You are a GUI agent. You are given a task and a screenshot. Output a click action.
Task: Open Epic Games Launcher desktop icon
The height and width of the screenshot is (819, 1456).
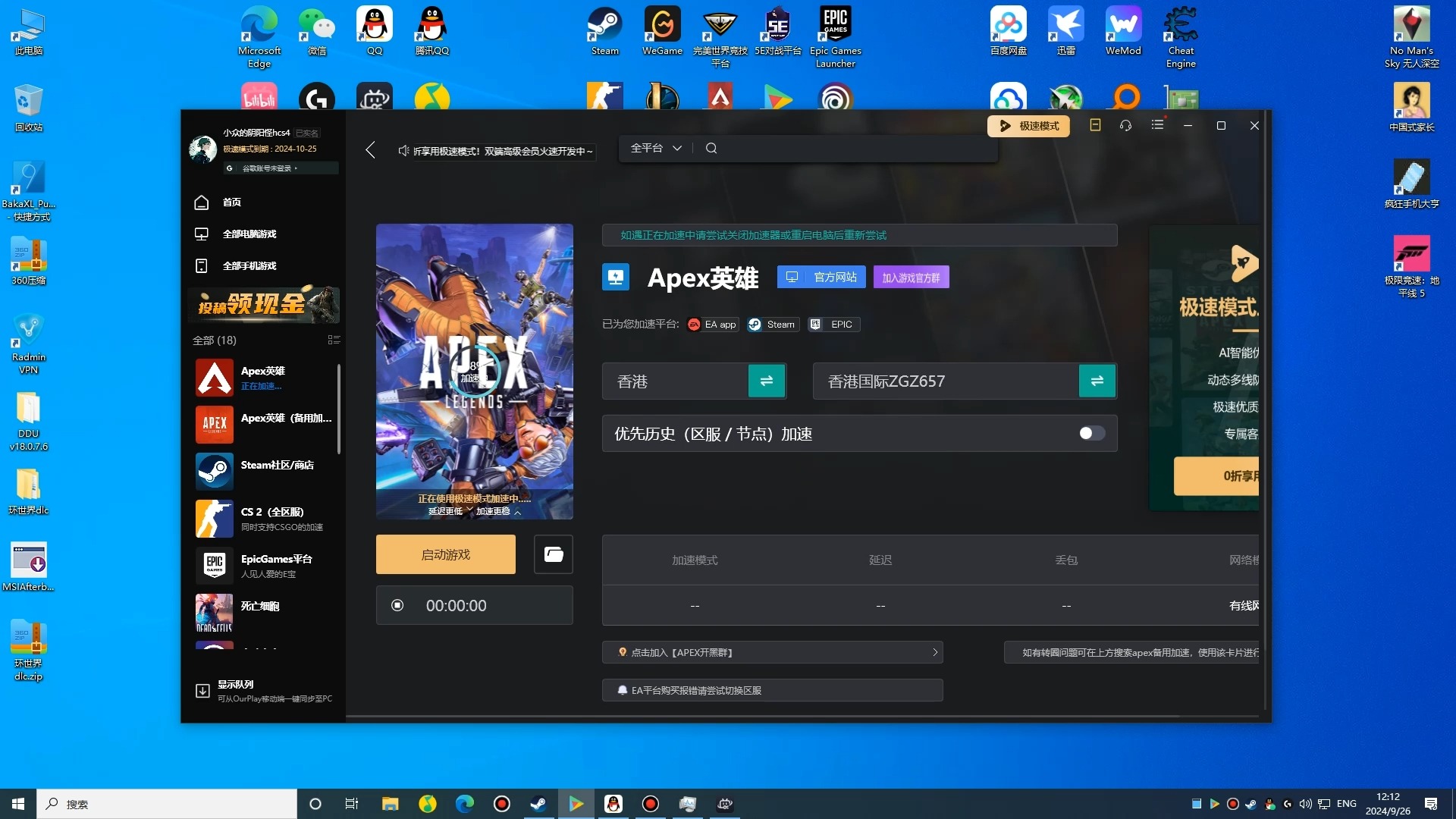tap(836, 36)
